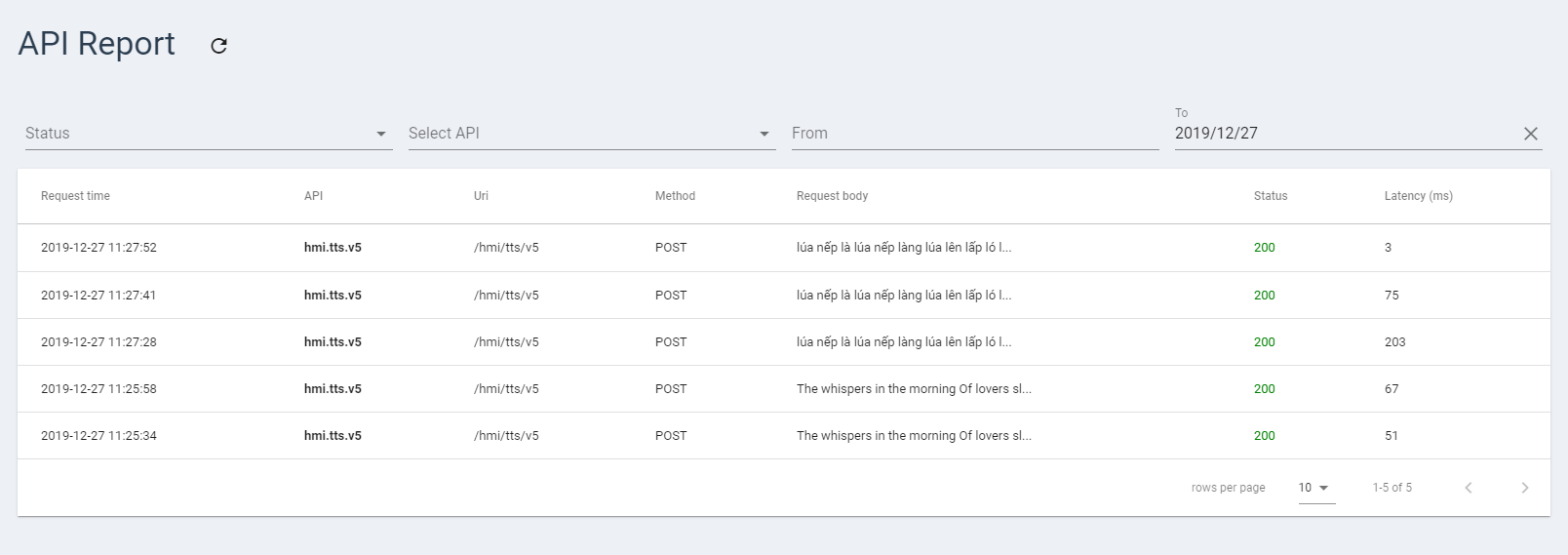
Task: Select the row at 2019-12-27 11:27:52
Action: (784, 248)
